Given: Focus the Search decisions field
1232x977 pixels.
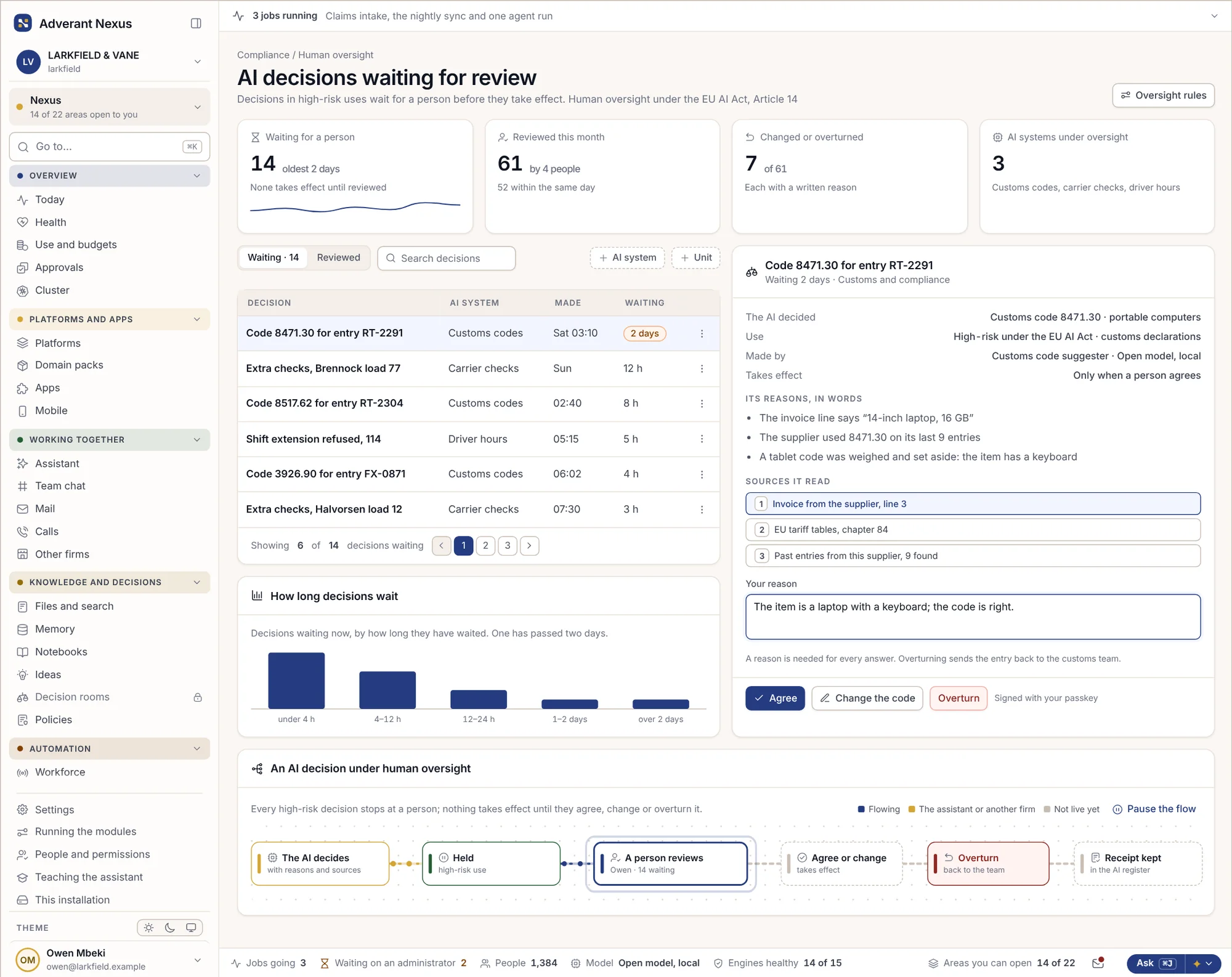Looking at the screenshot, I should [447, 259].
